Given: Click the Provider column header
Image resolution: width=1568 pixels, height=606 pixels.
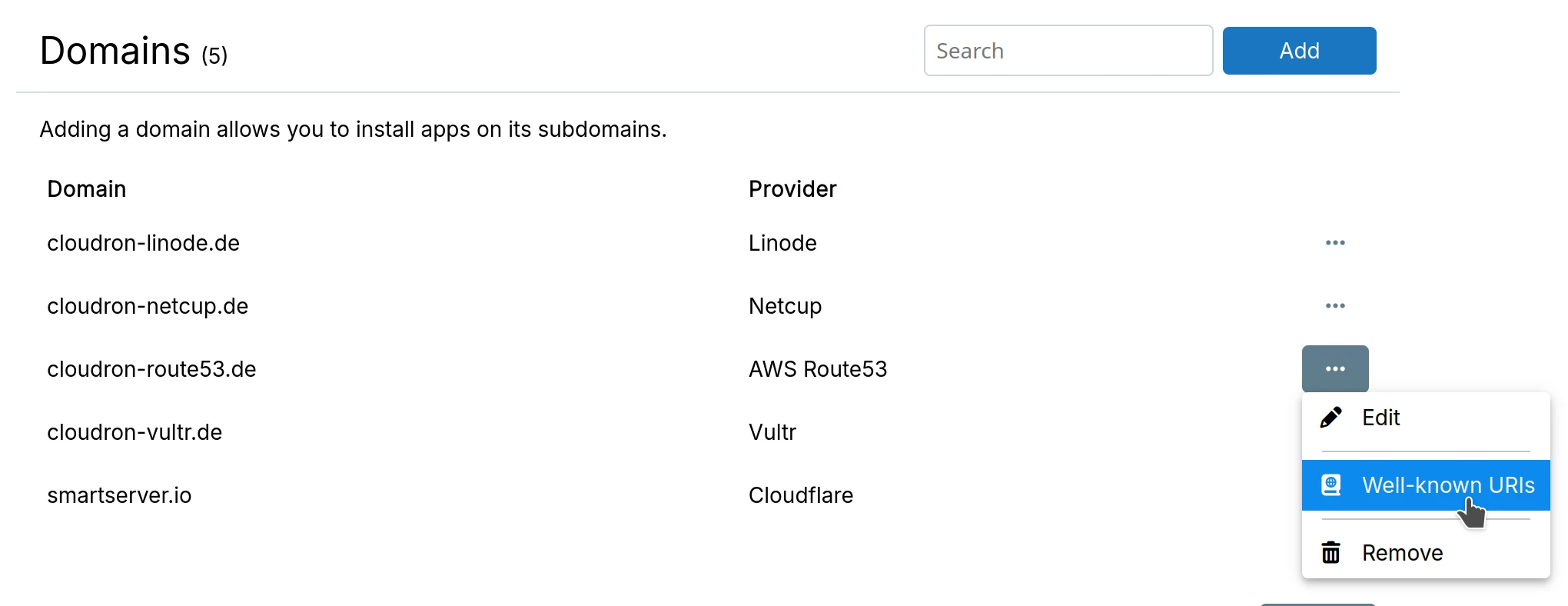Looking at the screenshot, I should click(x=792, y=189).
